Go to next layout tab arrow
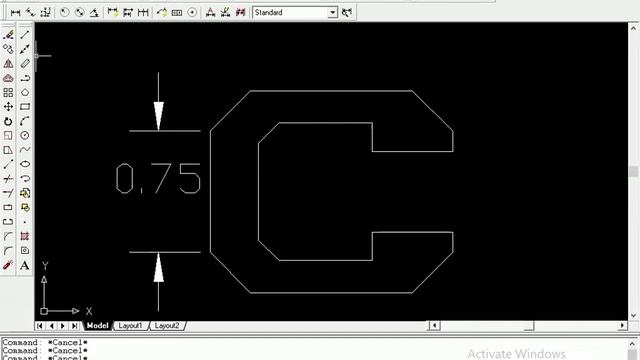 point(63,326)
